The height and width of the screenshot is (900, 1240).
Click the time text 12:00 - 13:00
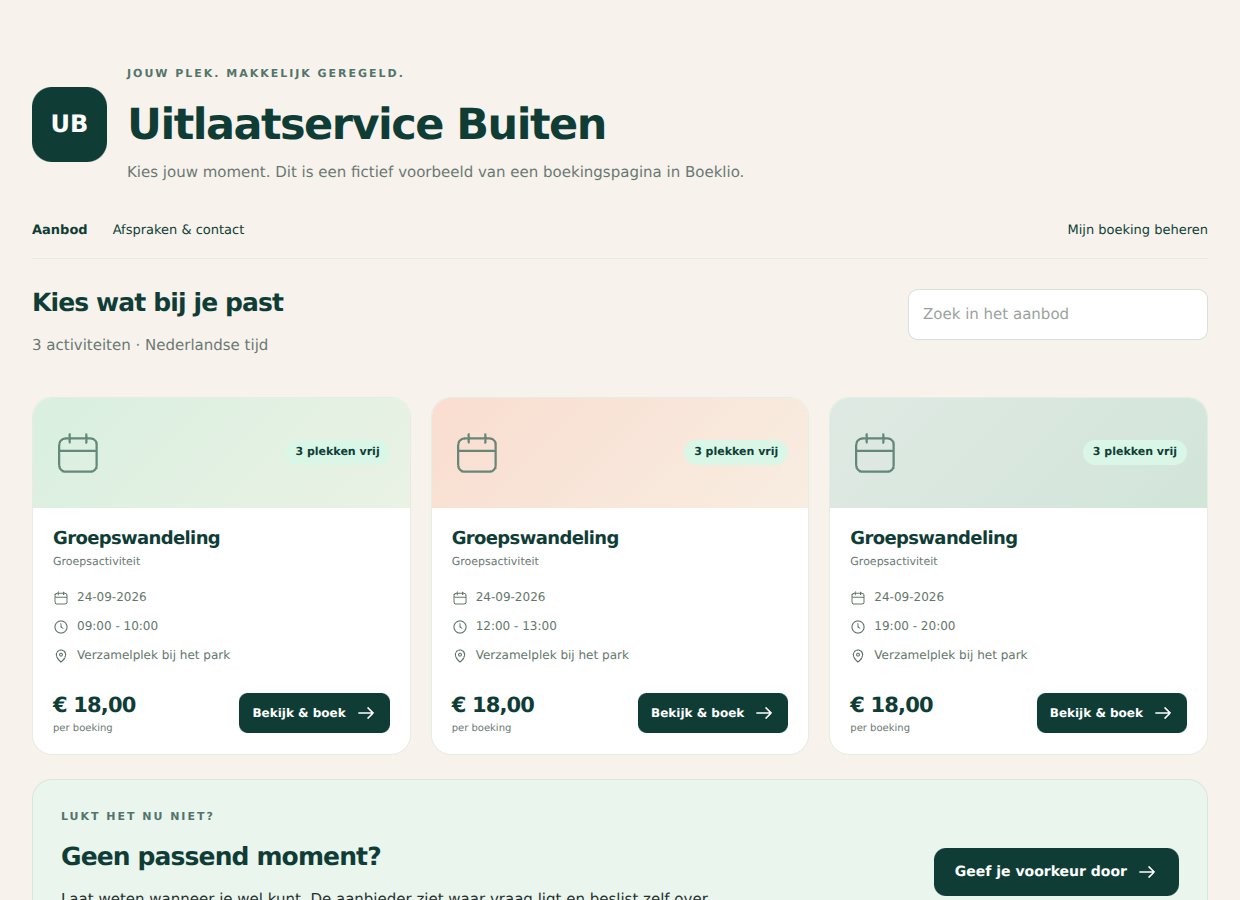pyautogui.click(x=516, y=626)
